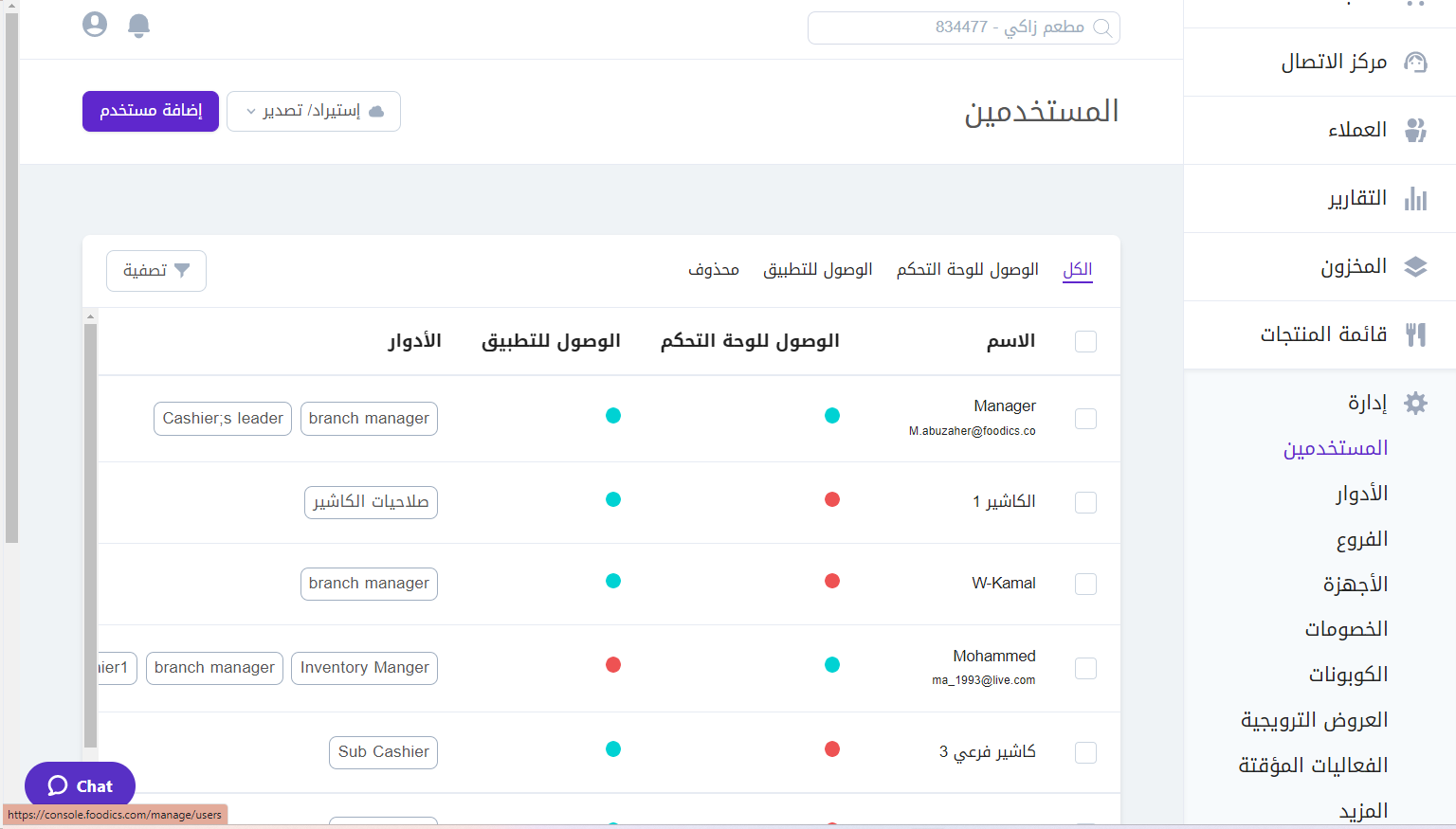Viewport: 1456px width, 829px height.
Task: Open products list (قائمة المنتجات) icon
Action: point(1416,333)
